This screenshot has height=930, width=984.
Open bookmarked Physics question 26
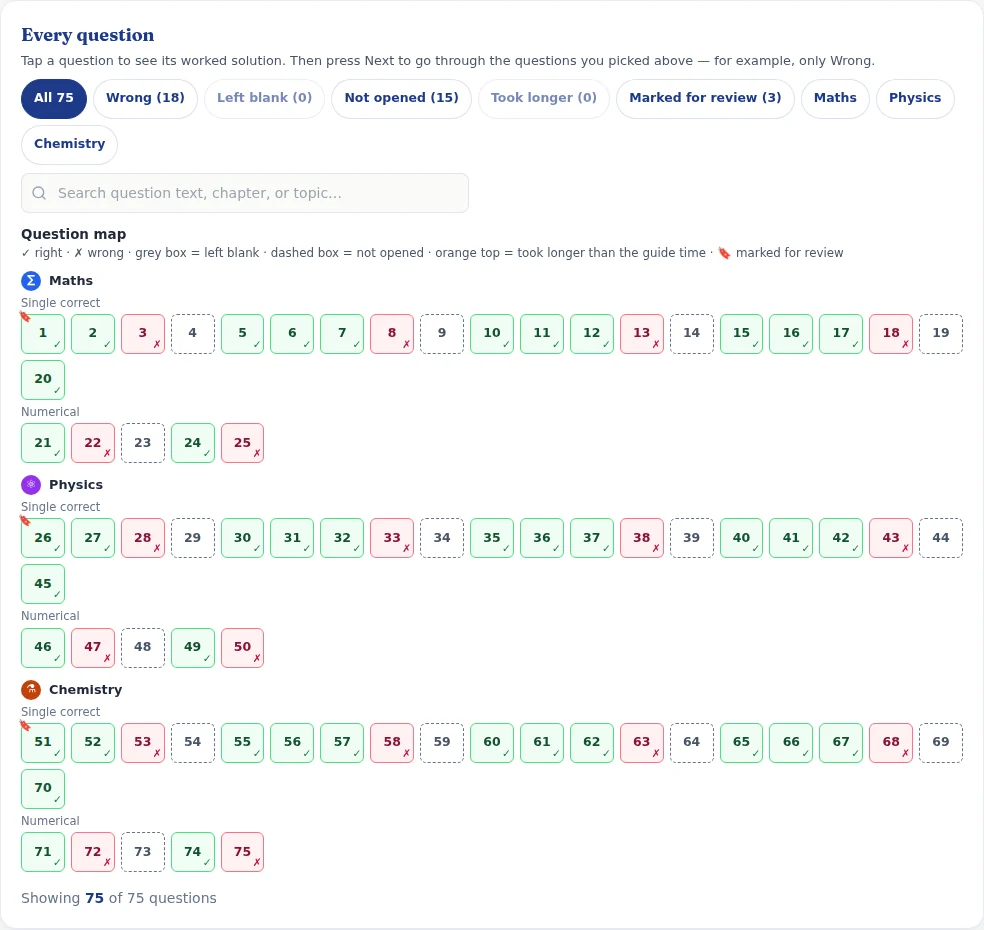tap(43, 538)
